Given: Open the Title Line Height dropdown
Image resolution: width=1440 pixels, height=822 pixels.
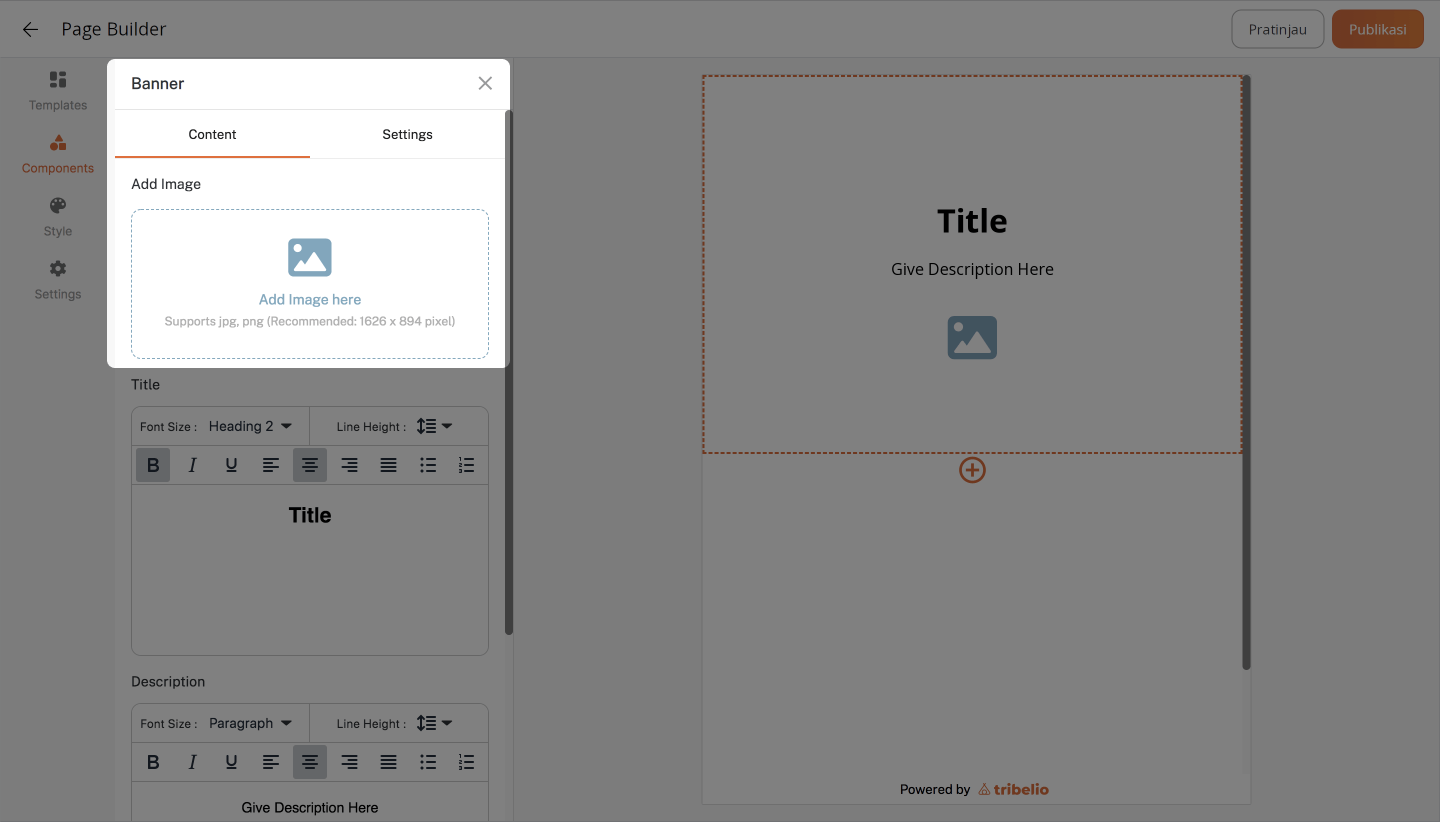Looking at the screenshot, I should [x=434, y=426].
